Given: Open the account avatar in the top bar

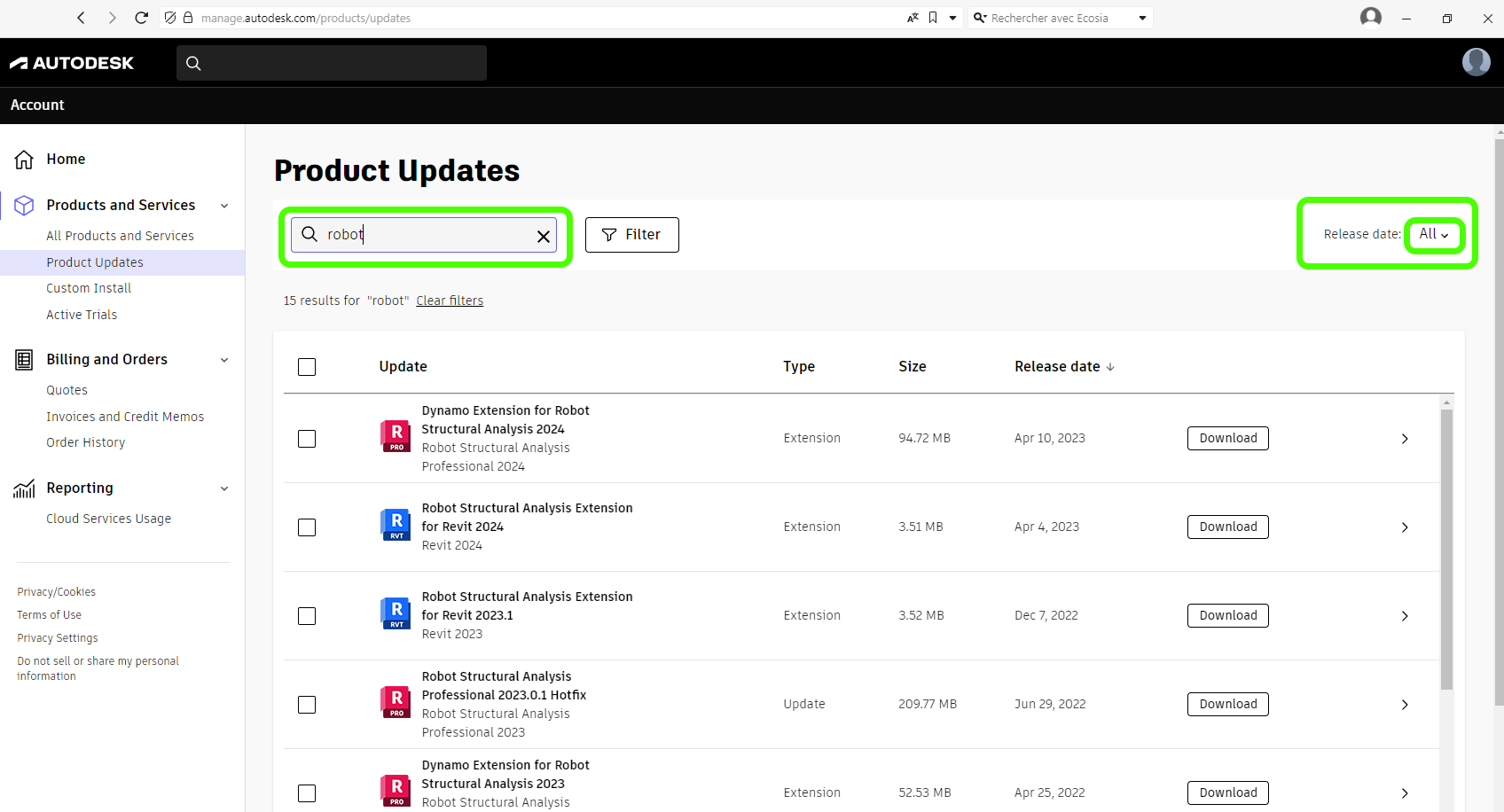Looking at the screenshot, I should (x=1477, y=62).
